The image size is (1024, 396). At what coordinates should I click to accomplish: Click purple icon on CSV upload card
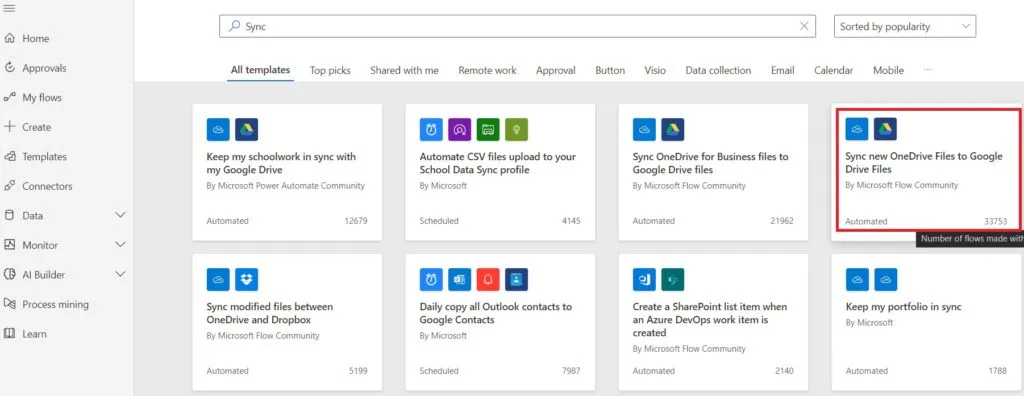pos(460,129)
